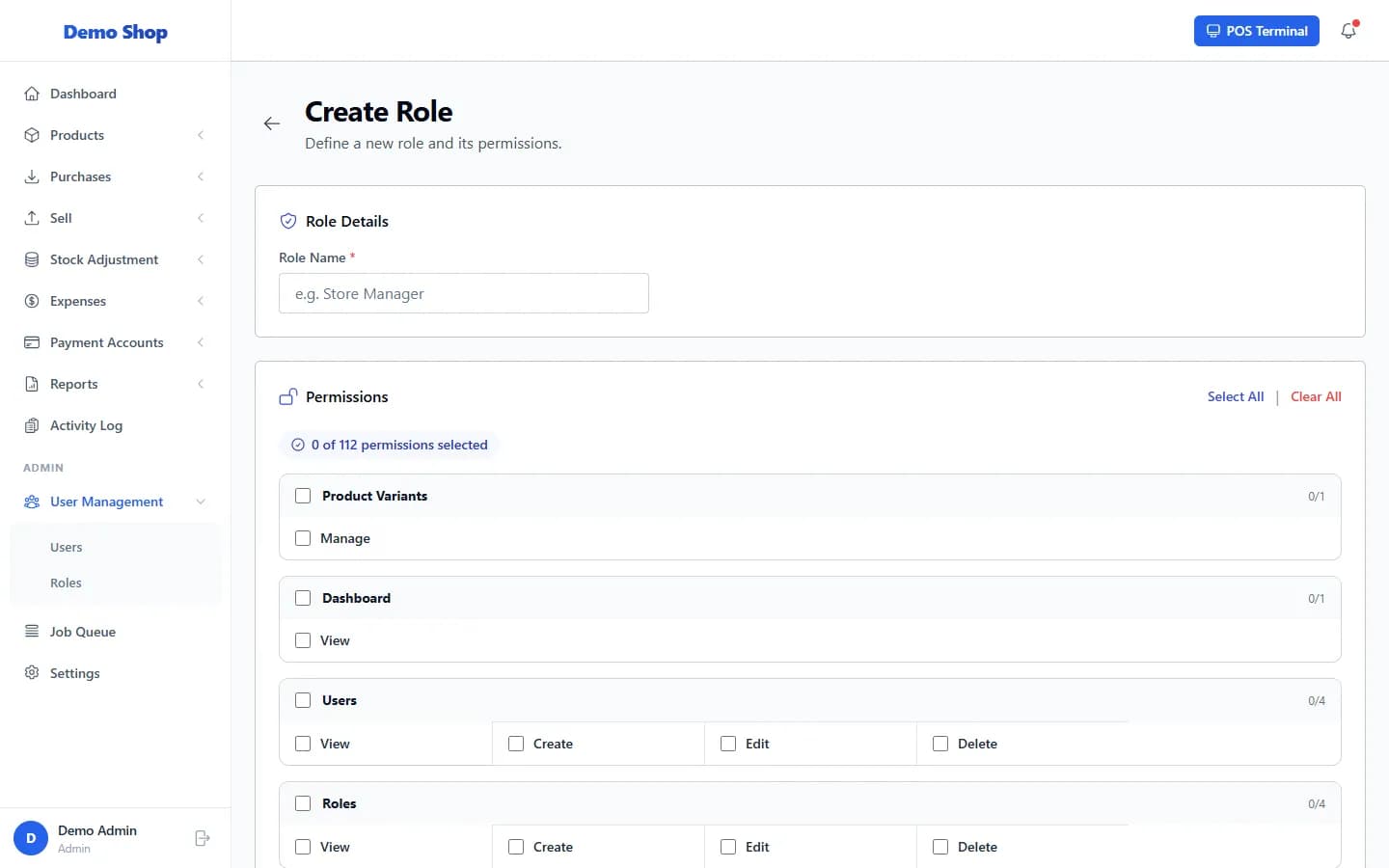
Task: Check the Dashboard group checkbox
Action: [303, 598]
